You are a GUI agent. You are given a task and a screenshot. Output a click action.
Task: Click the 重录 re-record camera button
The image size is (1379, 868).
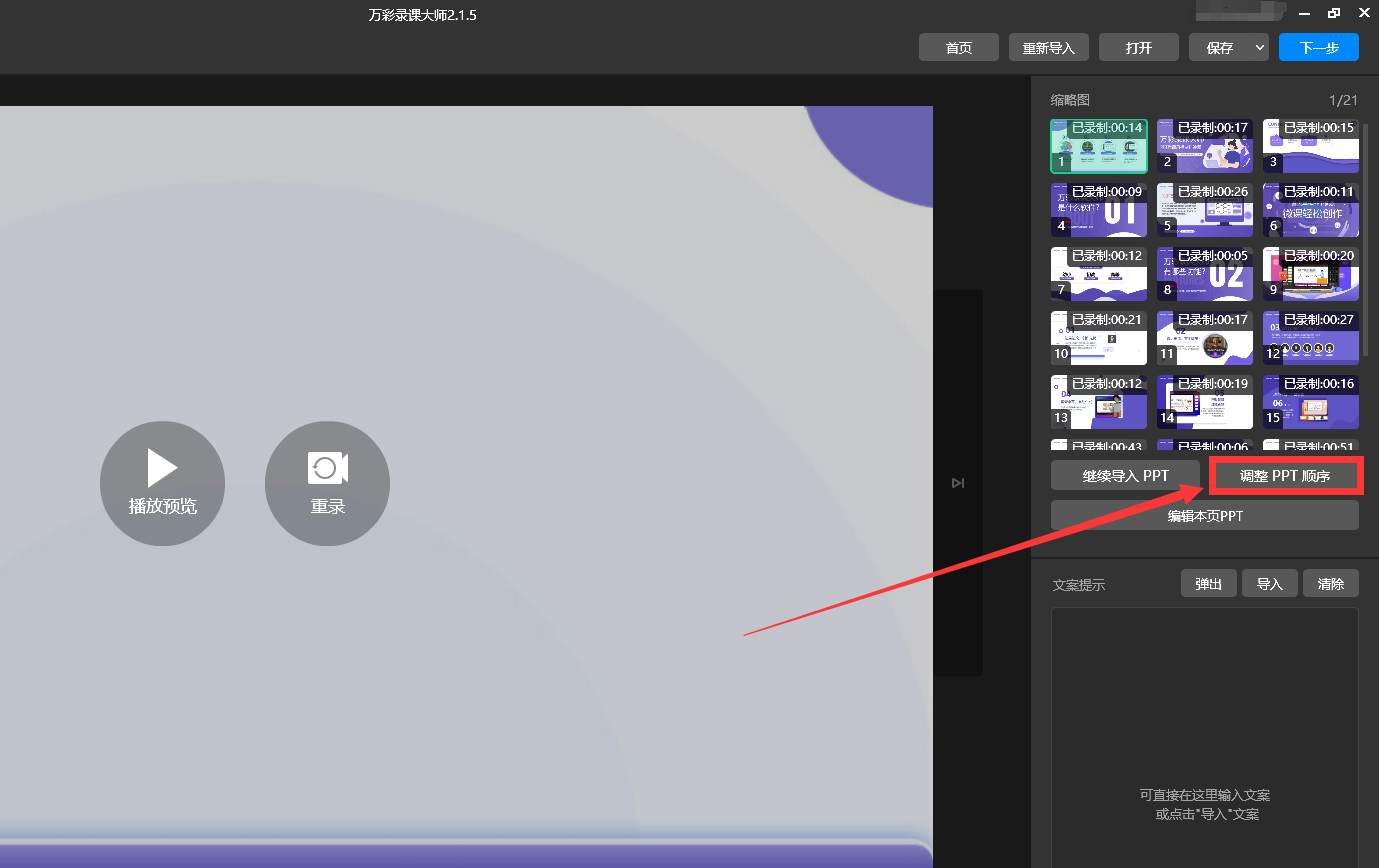pos(327,484)
